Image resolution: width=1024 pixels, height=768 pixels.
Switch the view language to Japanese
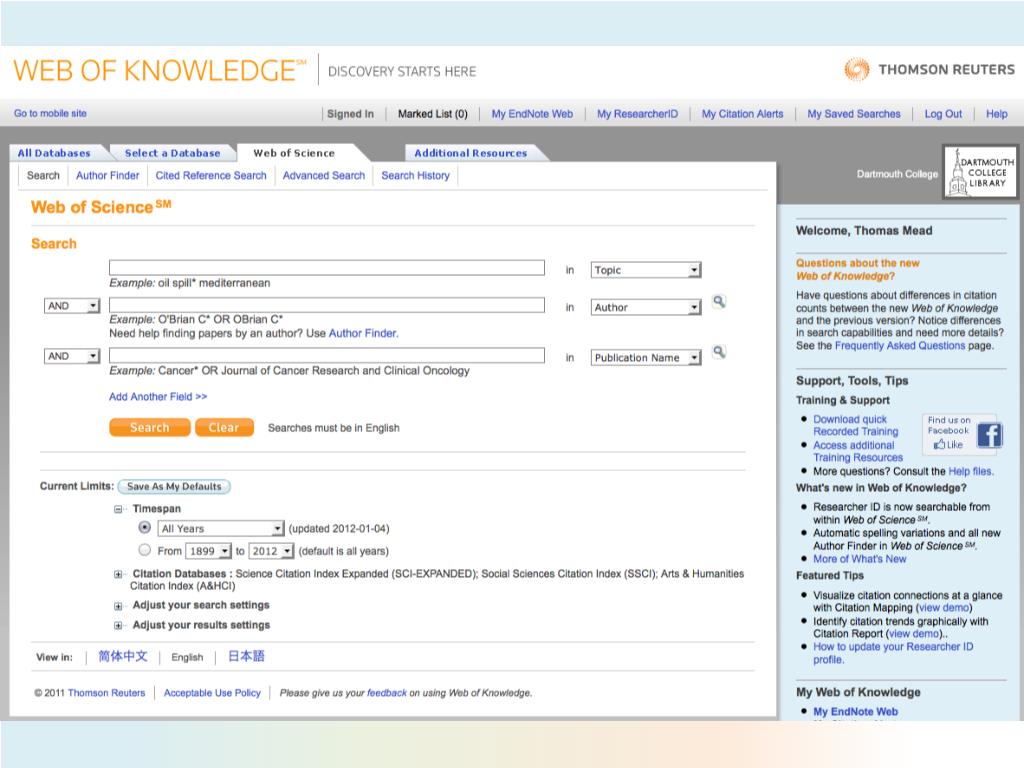[246, 656]
